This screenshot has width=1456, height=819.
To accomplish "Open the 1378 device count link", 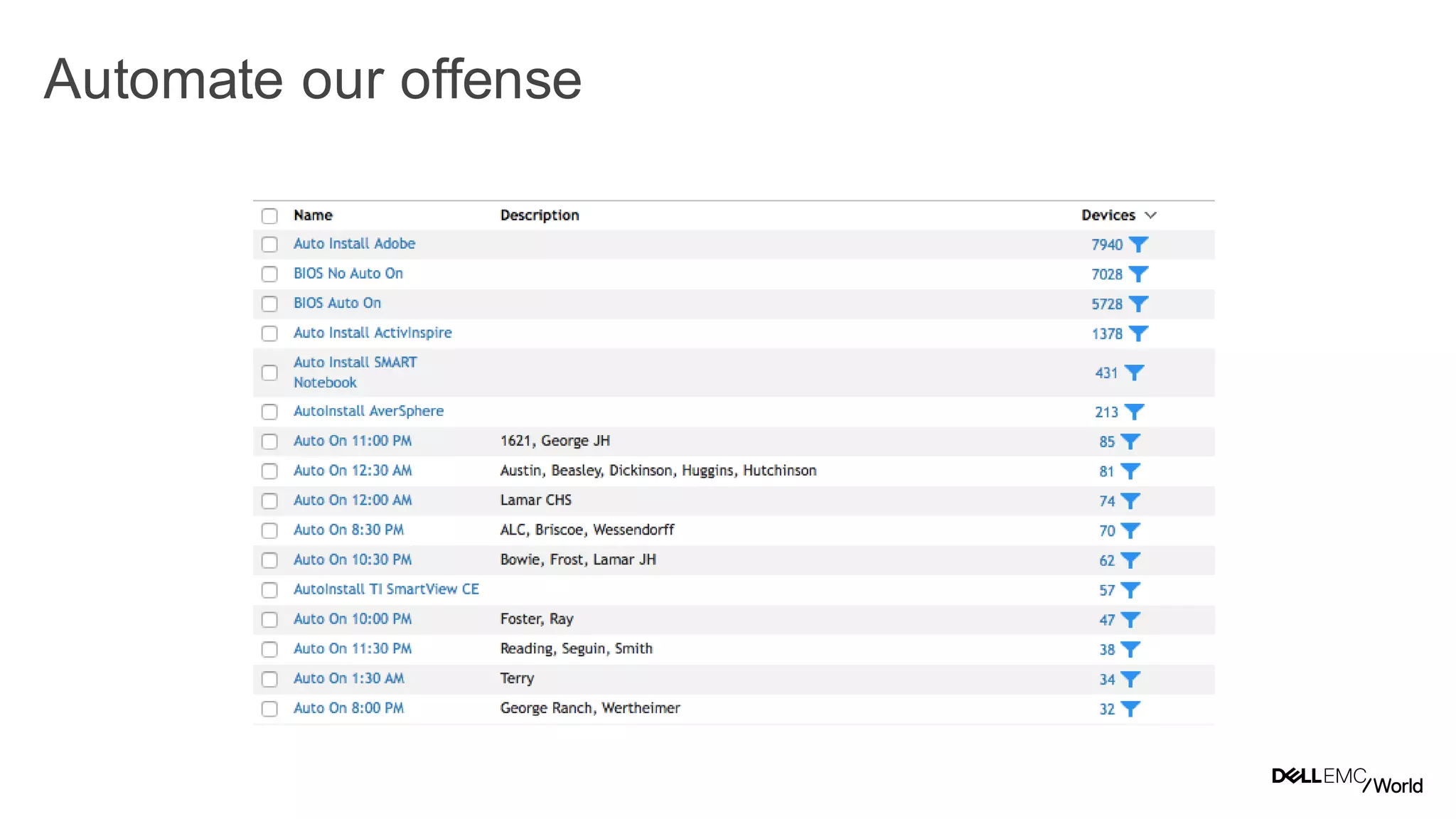I will pos(1107,335).
